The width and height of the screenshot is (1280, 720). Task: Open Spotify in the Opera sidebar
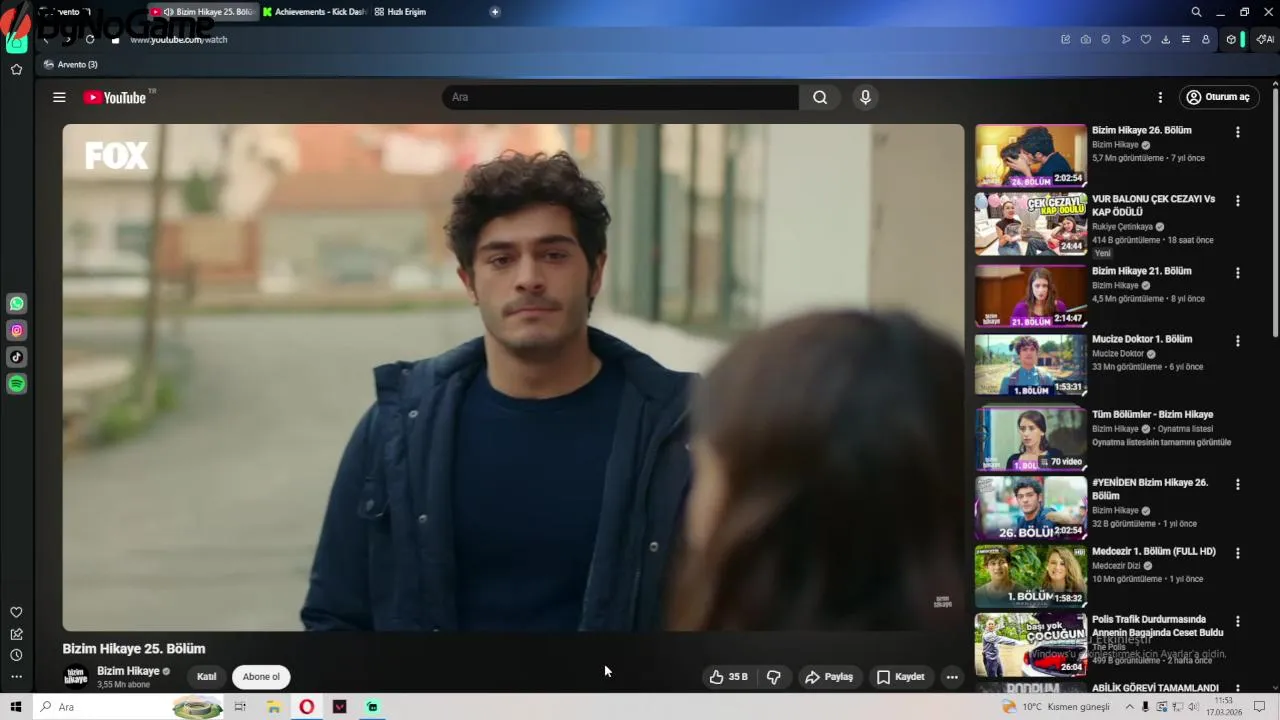(x=17, y=384)
